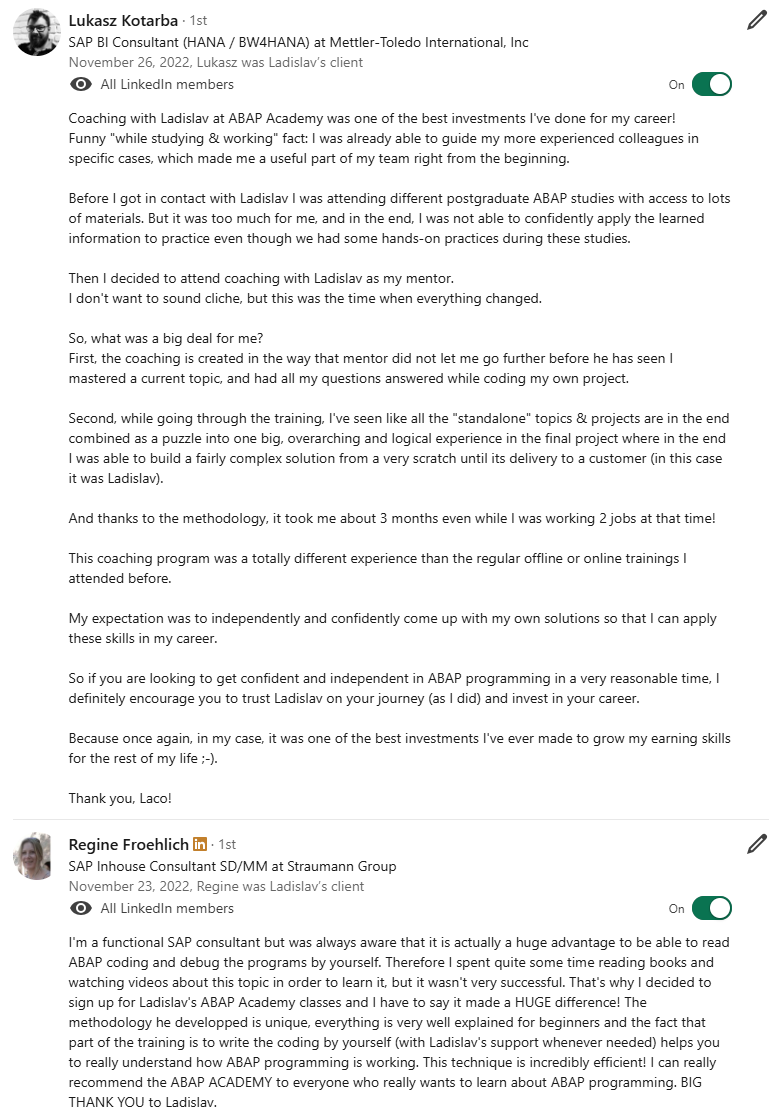Click the 'On' label beside Lukasz's toggle

coord(676,85)
